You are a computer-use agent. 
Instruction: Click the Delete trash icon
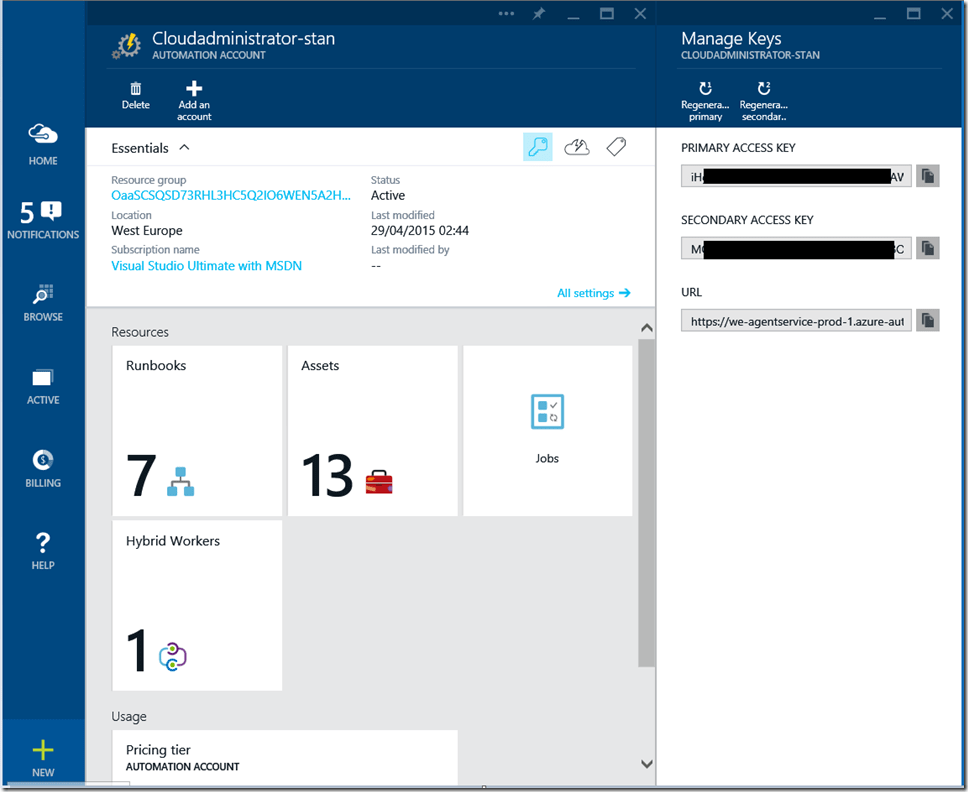[x=135, y=90]
